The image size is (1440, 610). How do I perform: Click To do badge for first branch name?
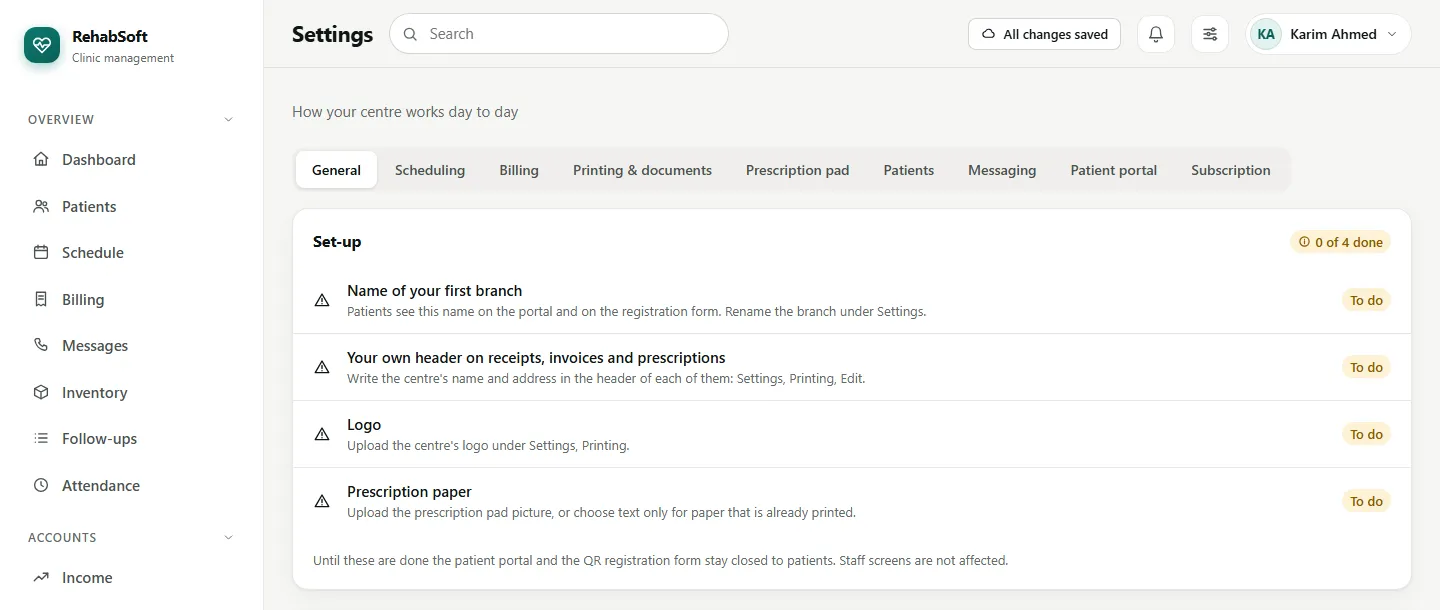[x=1366, y=300]
